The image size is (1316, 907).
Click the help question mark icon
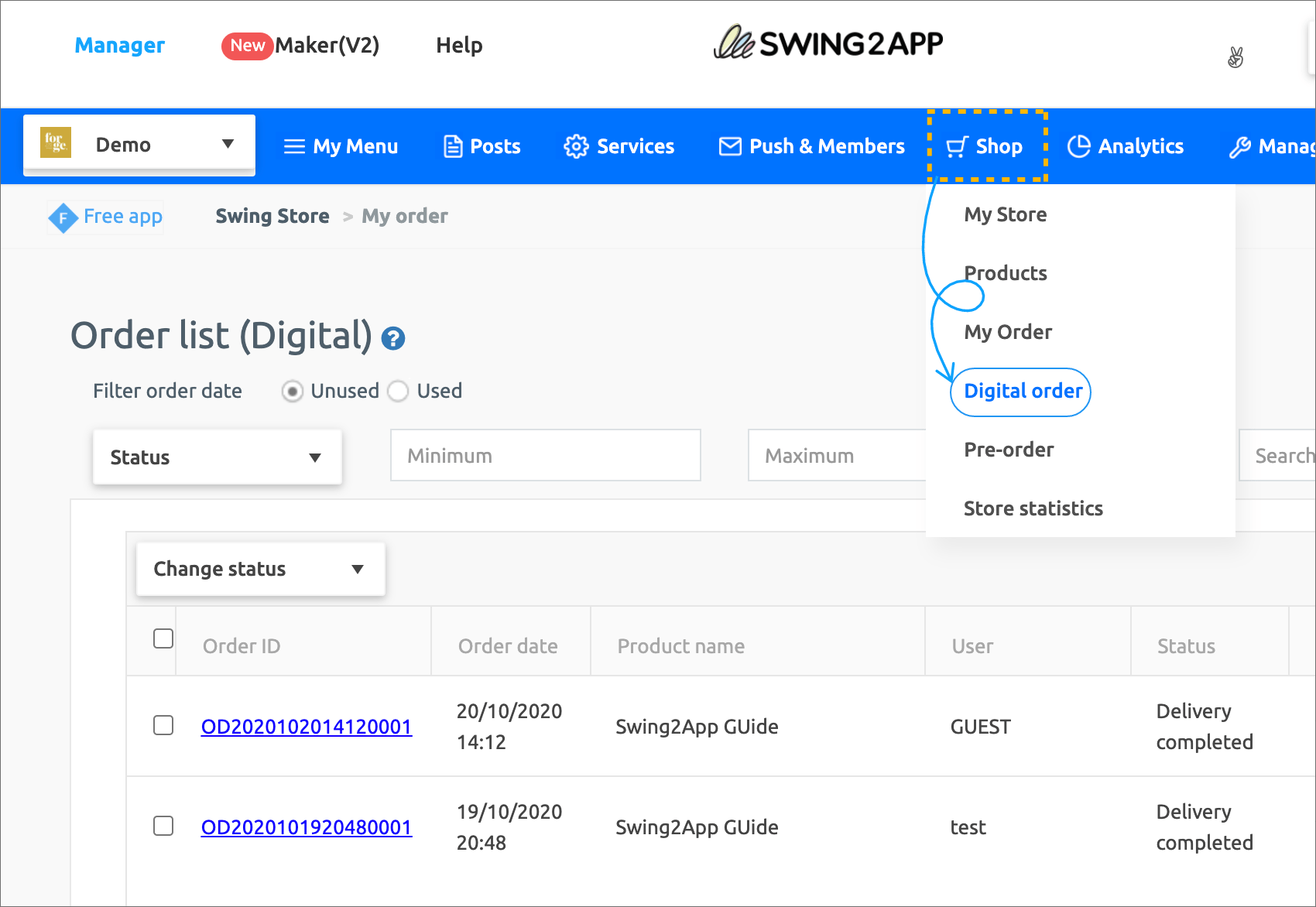(x=393, y=338)
